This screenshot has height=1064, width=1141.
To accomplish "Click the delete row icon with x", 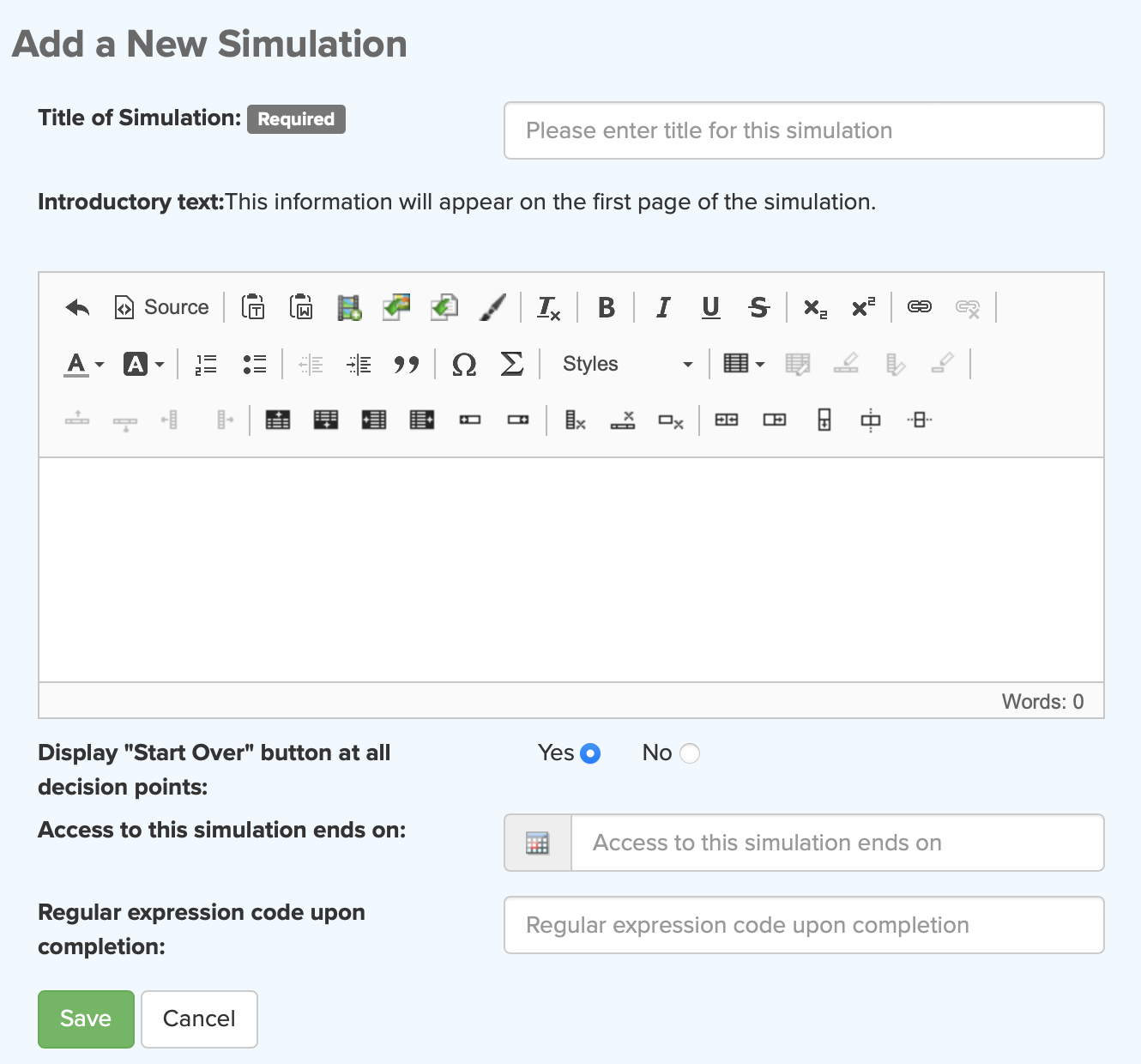I will [x=623, y=420].
